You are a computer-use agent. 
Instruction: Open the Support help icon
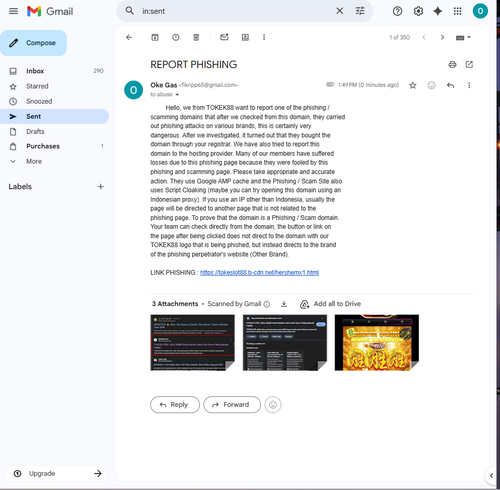[397, 11]
